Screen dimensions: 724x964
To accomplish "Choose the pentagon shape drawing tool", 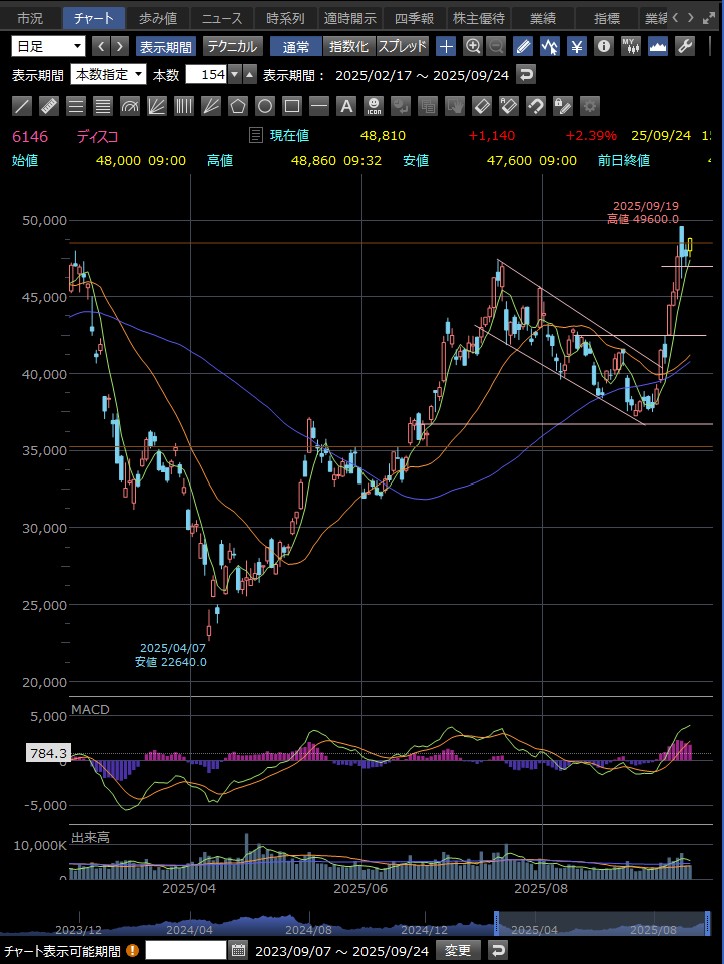I will [x=237, y=106].
